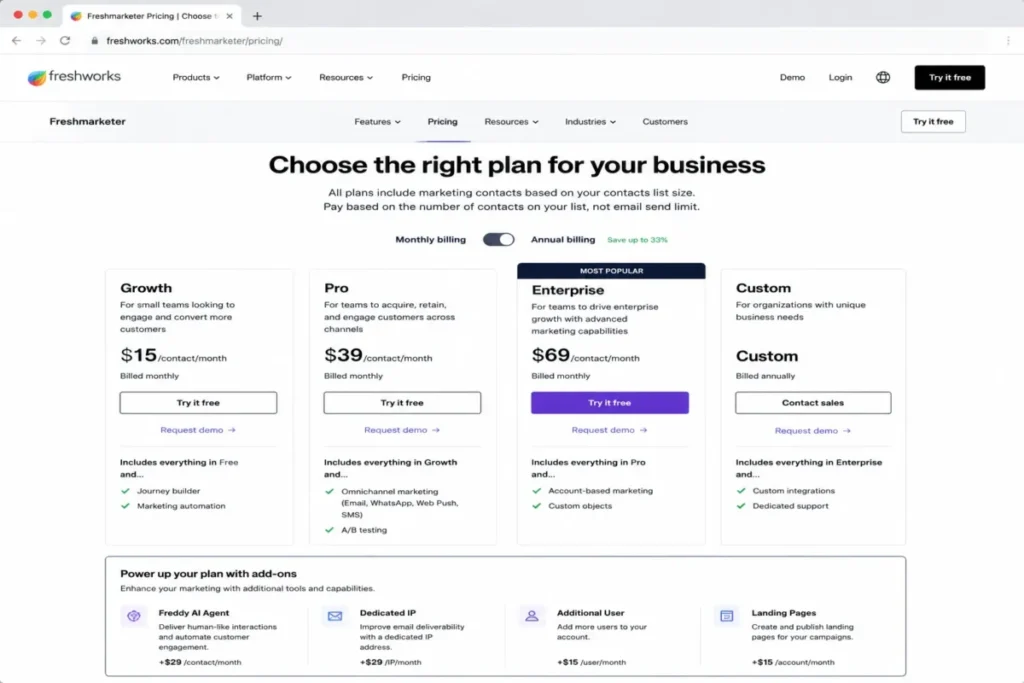The width and height of the screenshot is (1024, 683).
Task: Click Try it free on Growth plan
Action: pos(198,403)
